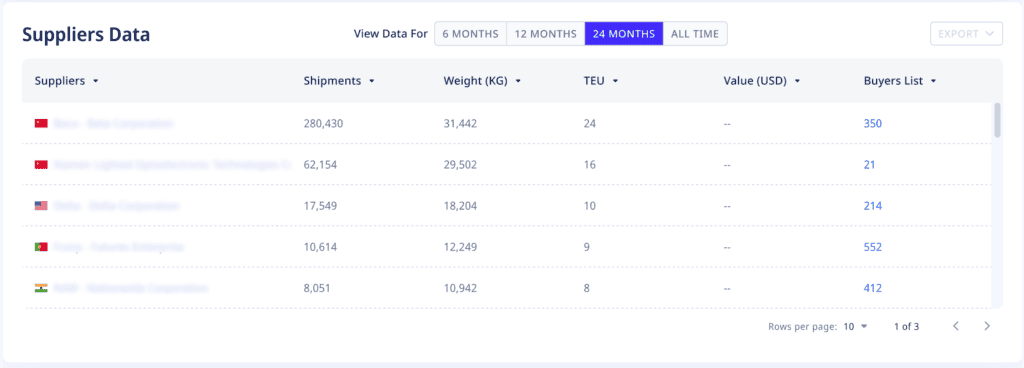Viewport: 1024px width, 368px height.
Task: Click the United States flag icon
Action: [41, 206]
